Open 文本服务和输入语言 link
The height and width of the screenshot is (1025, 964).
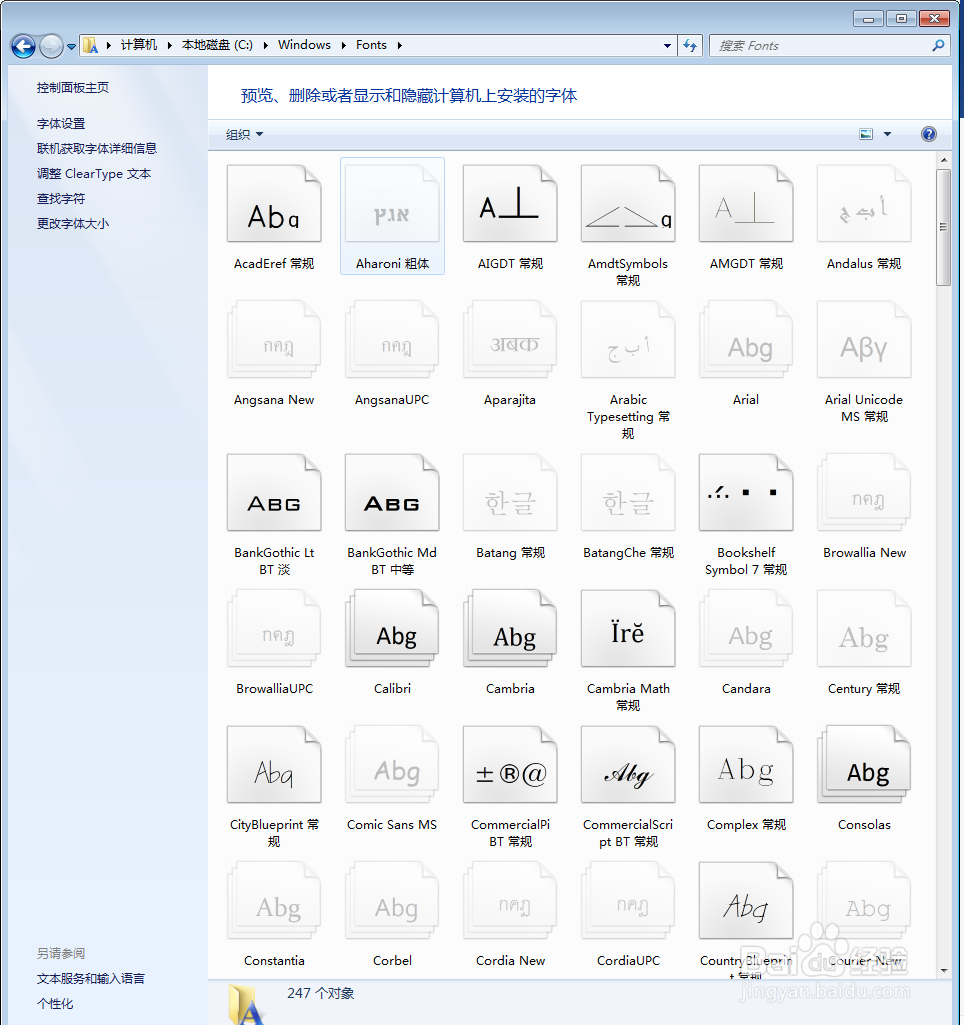pyautogui.click(x=91, y=979)
